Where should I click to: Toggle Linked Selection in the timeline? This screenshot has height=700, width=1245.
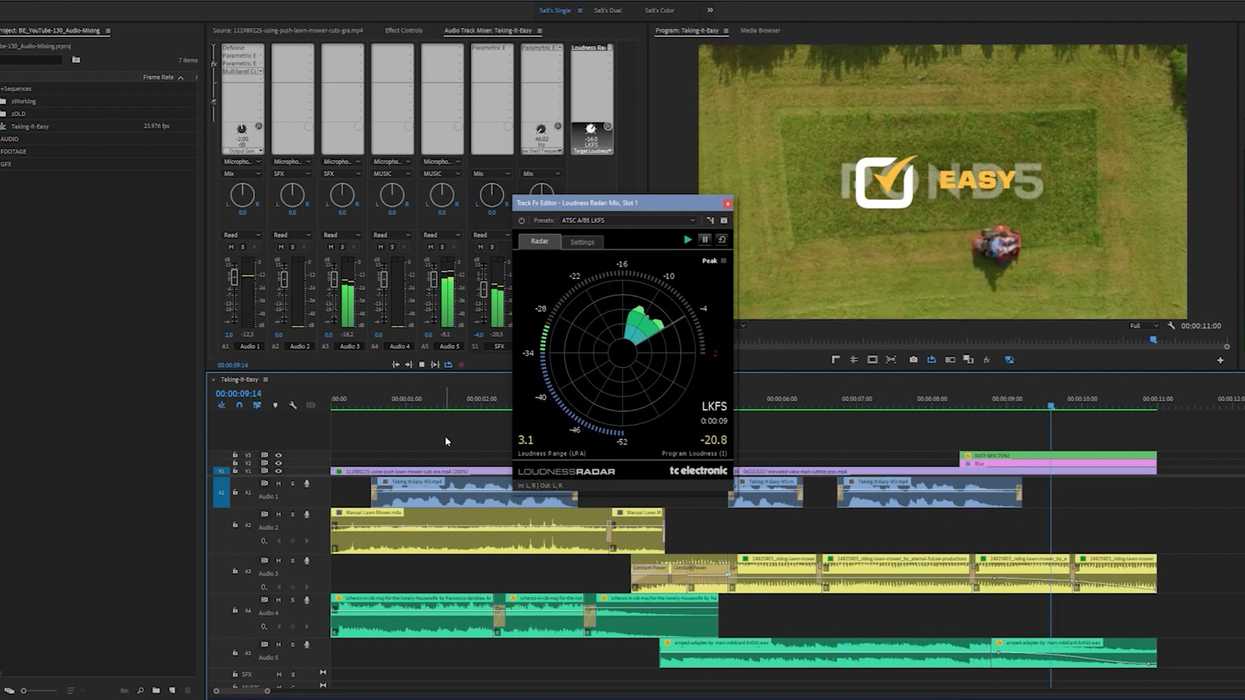(257, 405)
